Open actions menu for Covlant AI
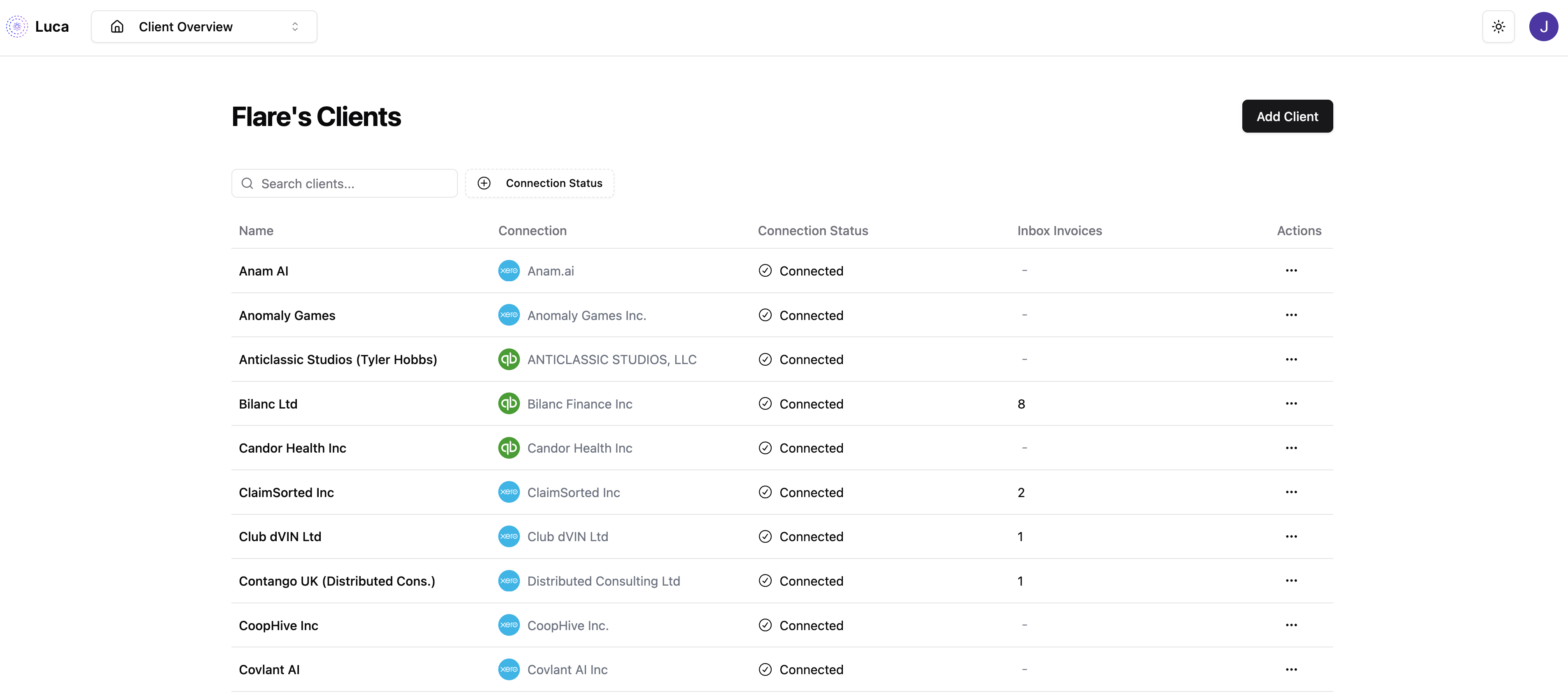1568x696 pixels. click(1291, 669)
